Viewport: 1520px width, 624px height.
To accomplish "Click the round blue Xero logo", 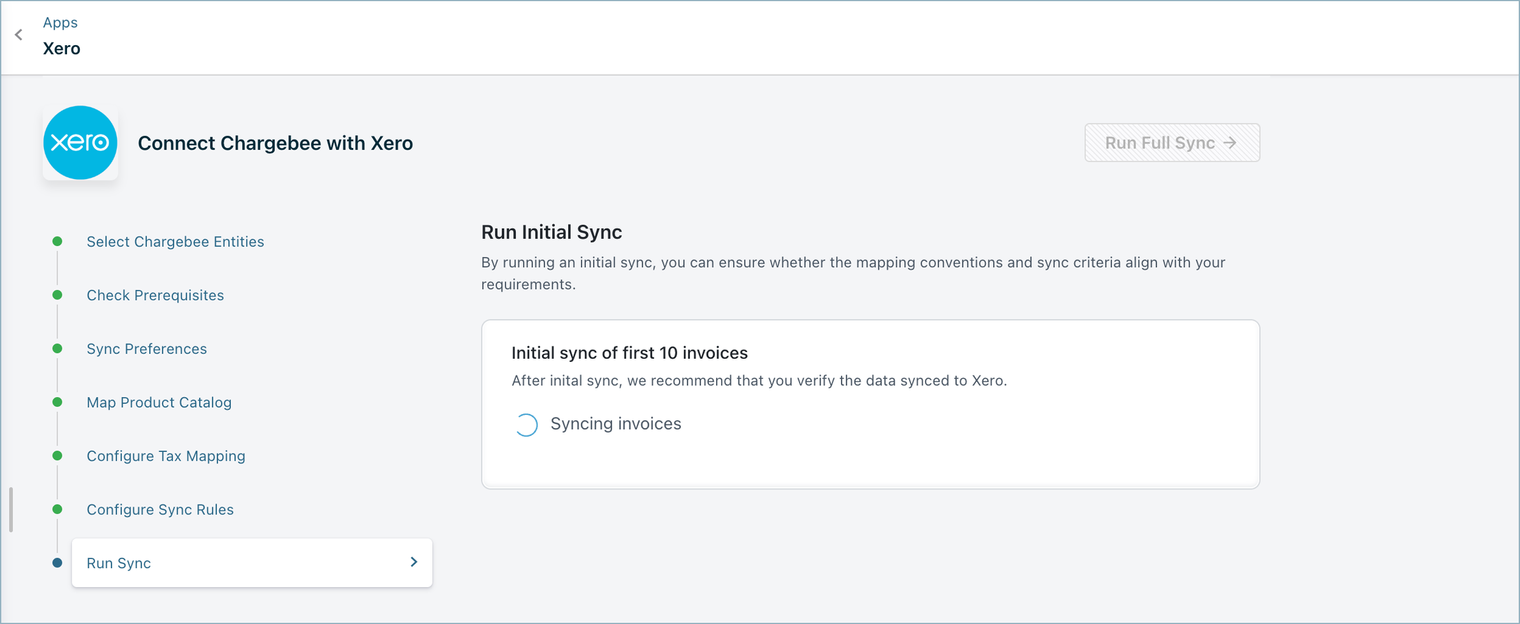I will 80,143.
